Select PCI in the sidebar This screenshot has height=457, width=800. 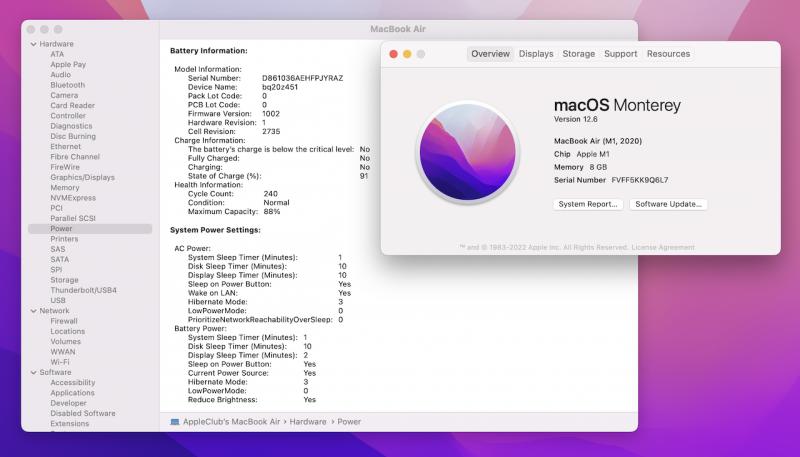[x=56, y=208]
